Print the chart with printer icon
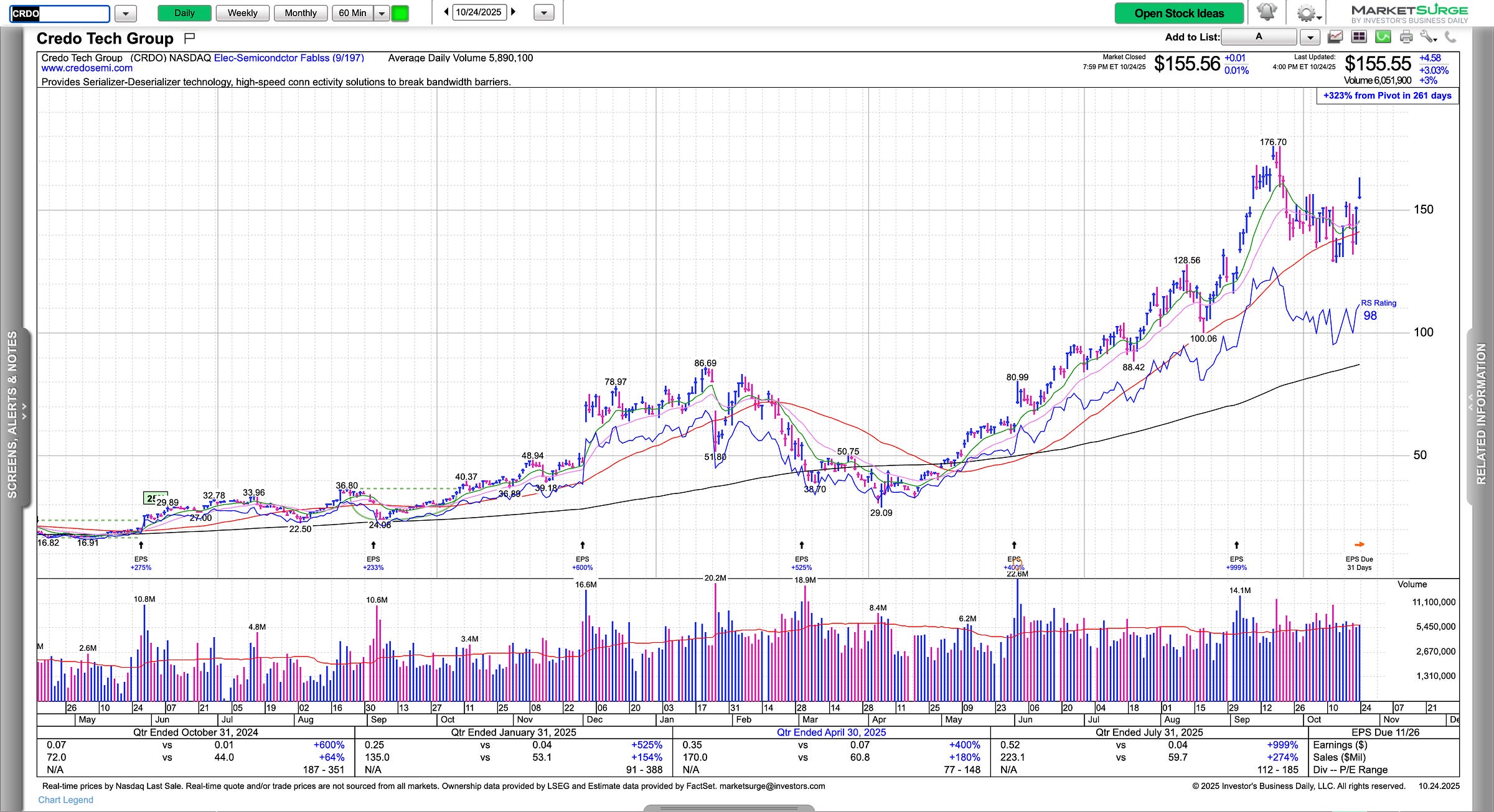The width and height of the screenshot is (1494, 812). 1406,37
